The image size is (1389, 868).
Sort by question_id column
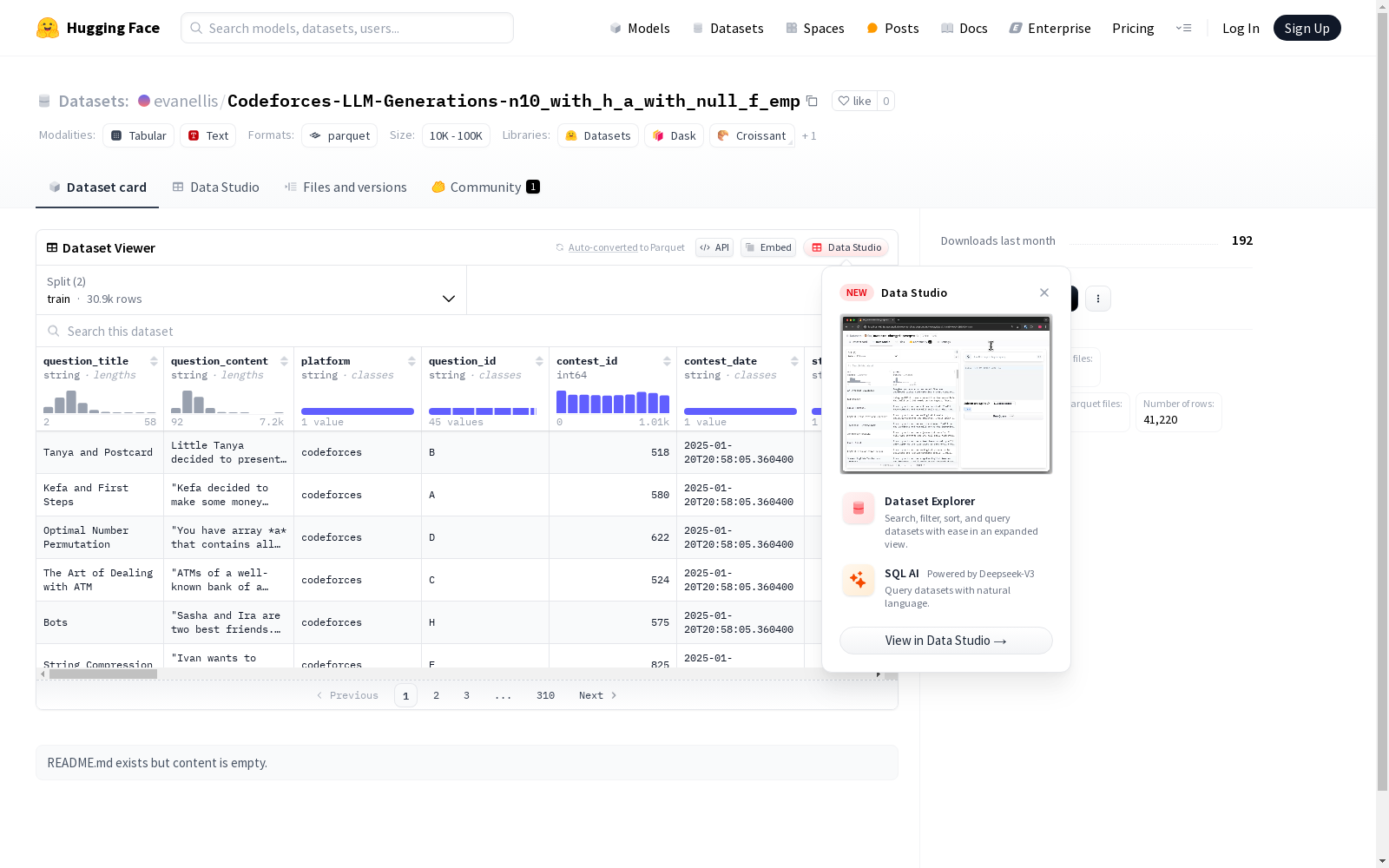[539, 361]
